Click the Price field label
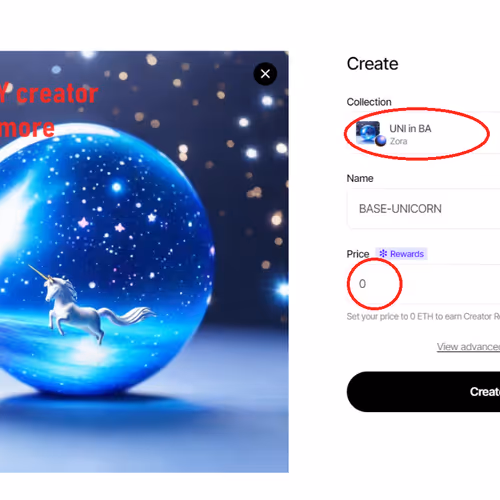This screenshot has height=500, width=500. pyautogui.click(x=358, y=254)
